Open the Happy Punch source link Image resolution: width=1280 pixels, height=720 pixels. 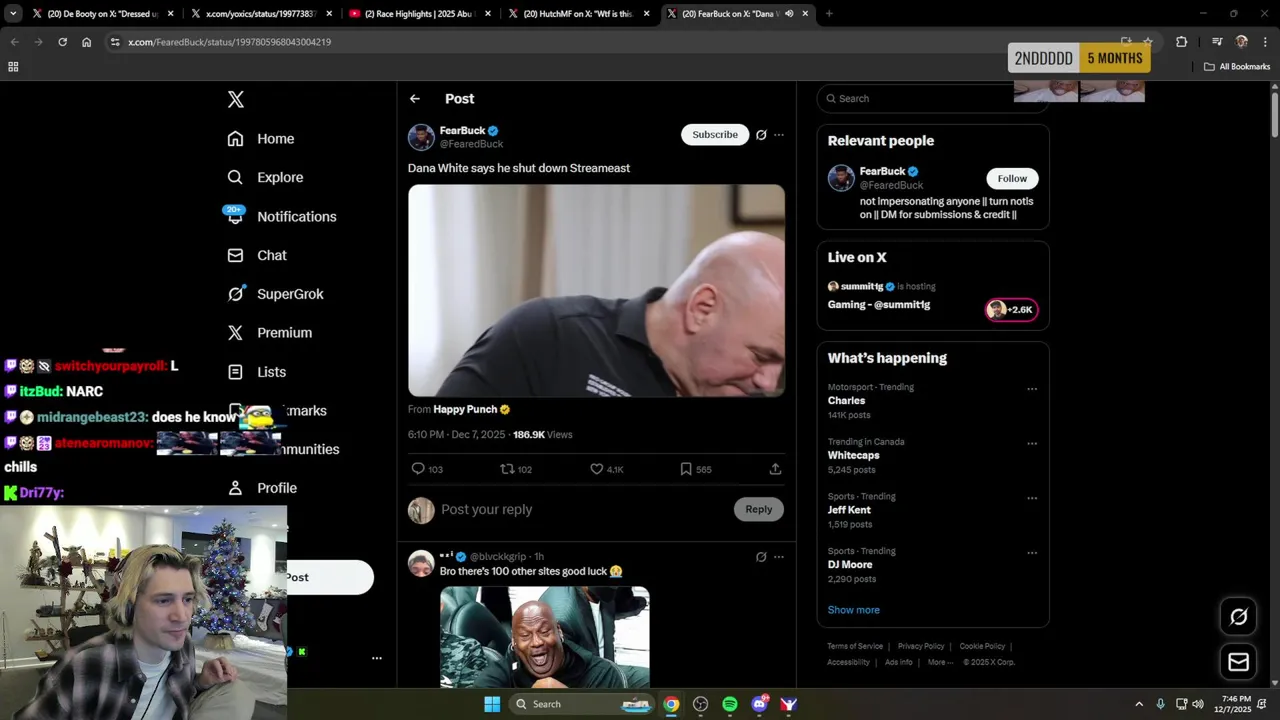472,409
